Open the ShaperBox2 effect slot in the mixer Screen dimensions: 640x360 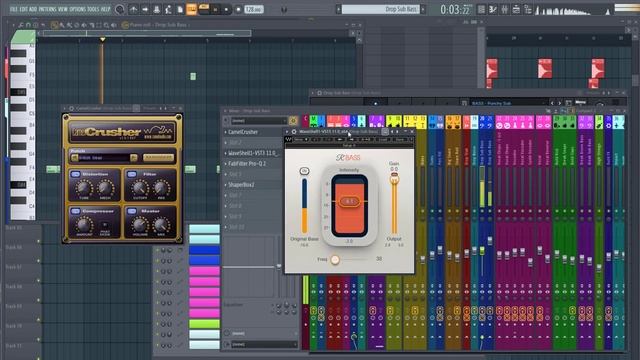[x=253, y=185]
